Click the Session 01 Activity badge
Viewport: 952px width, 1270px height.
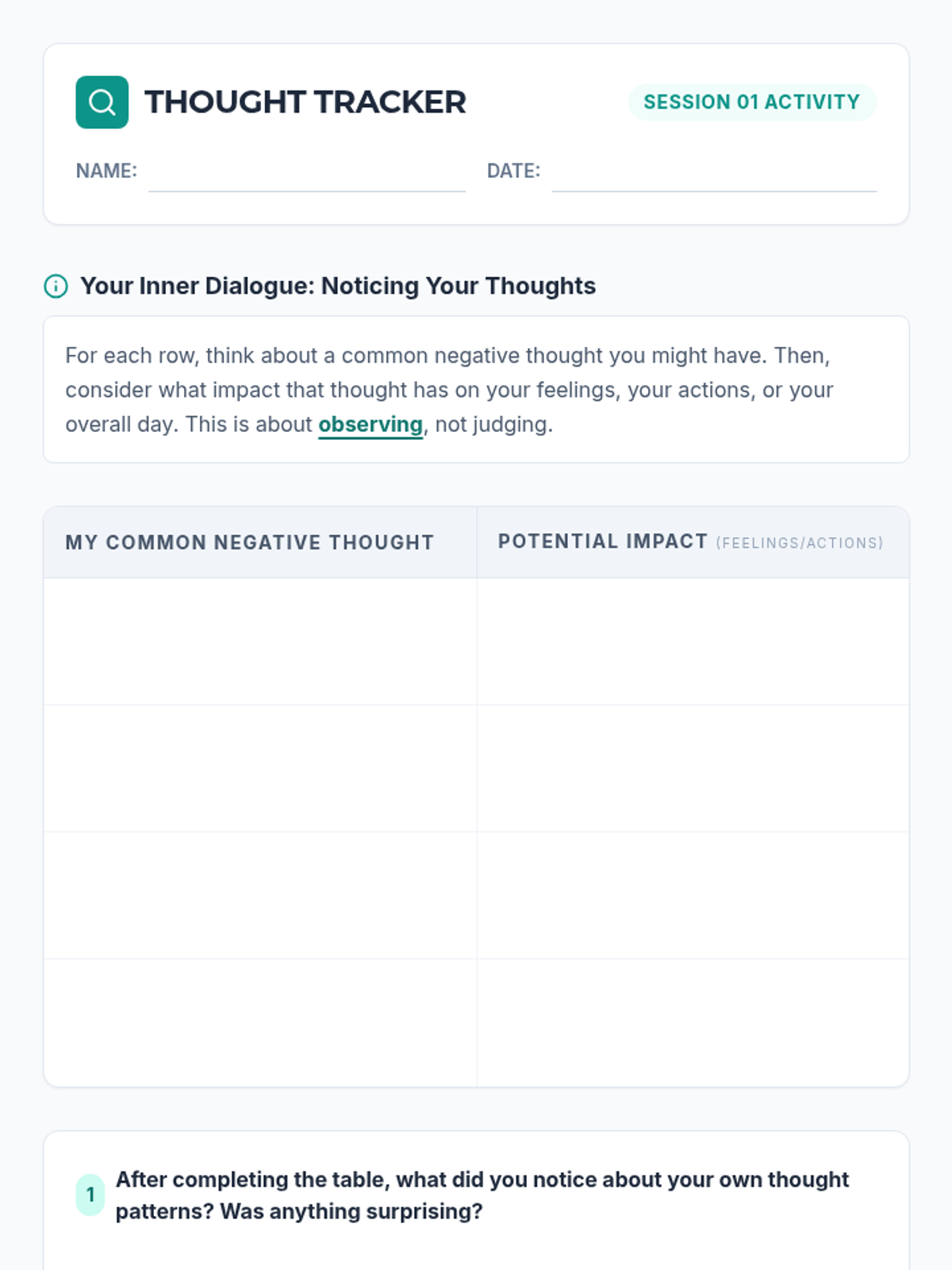[x=751, y=102]
